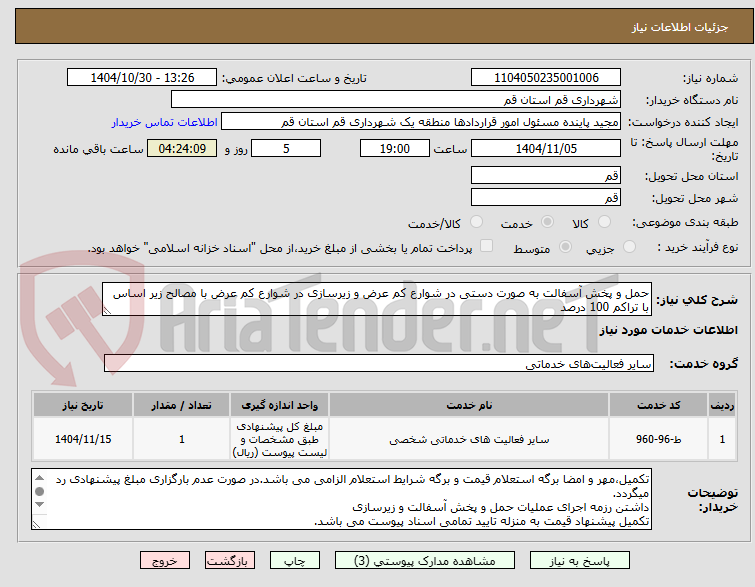Viewport: 755px width, 587px height.
Task: Select the کالا radio button
Action: click(604, 222)
